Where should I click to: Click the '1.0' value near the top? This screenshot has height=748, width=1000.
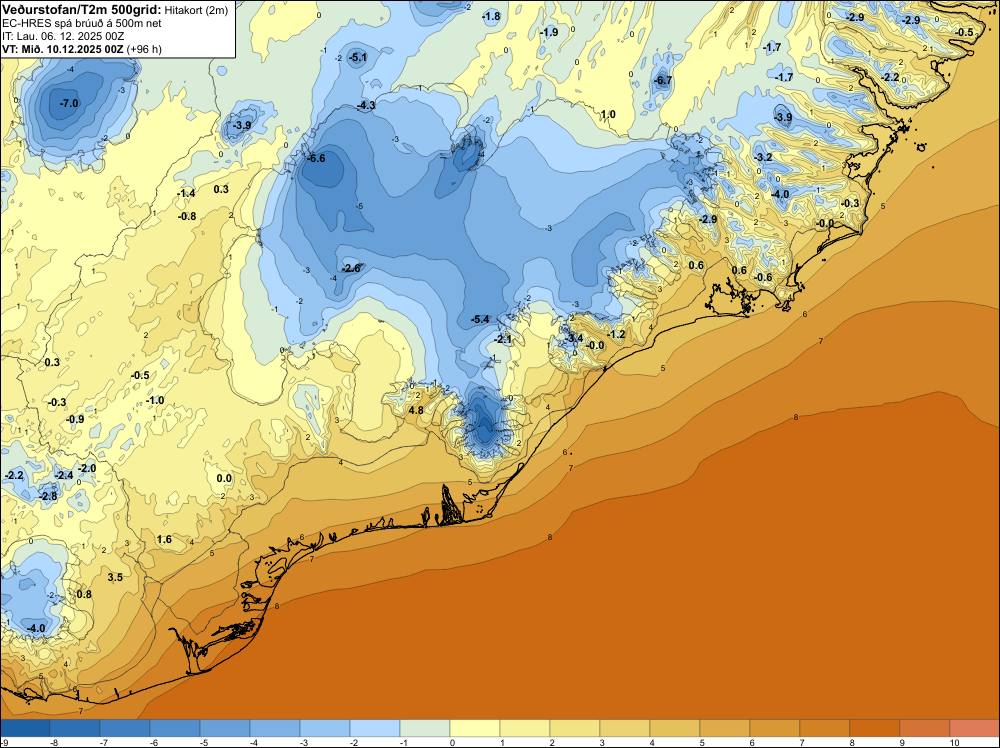(608, 115)
